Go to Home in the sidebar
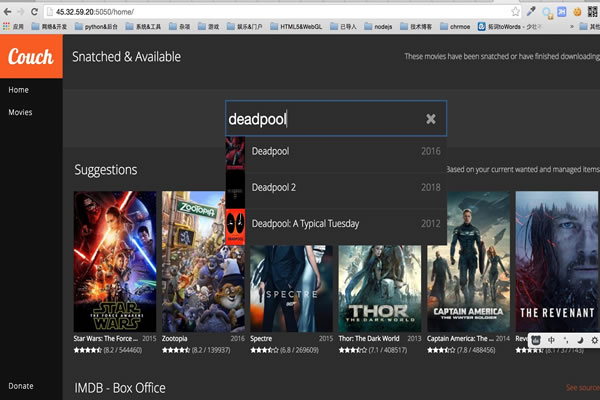The width and height of the screenshot is (600, 400). tap(18, 90)
